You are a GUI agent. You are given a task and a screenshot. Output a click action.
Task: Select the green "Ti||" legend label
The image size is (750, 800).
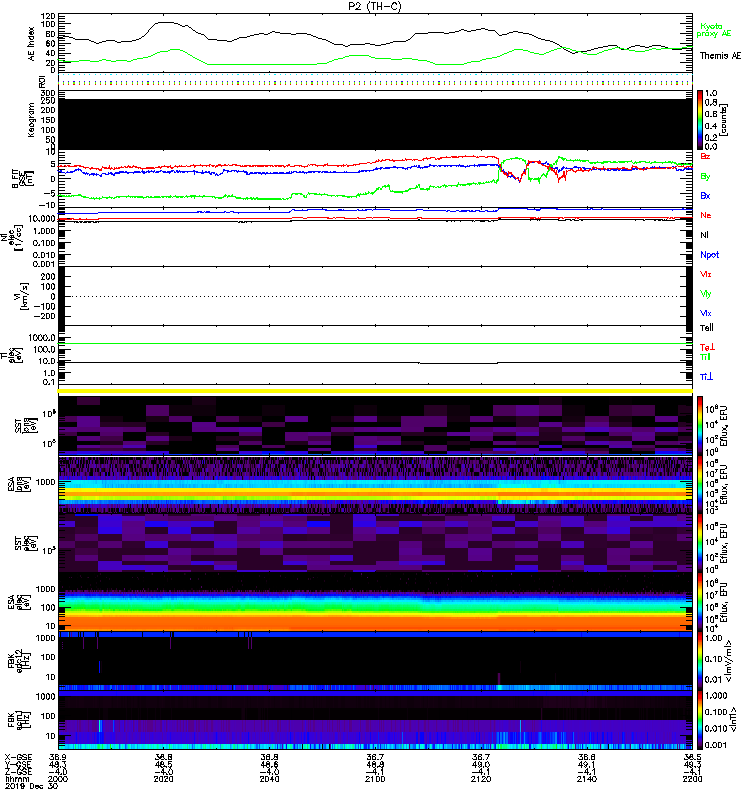pos(705,357)
